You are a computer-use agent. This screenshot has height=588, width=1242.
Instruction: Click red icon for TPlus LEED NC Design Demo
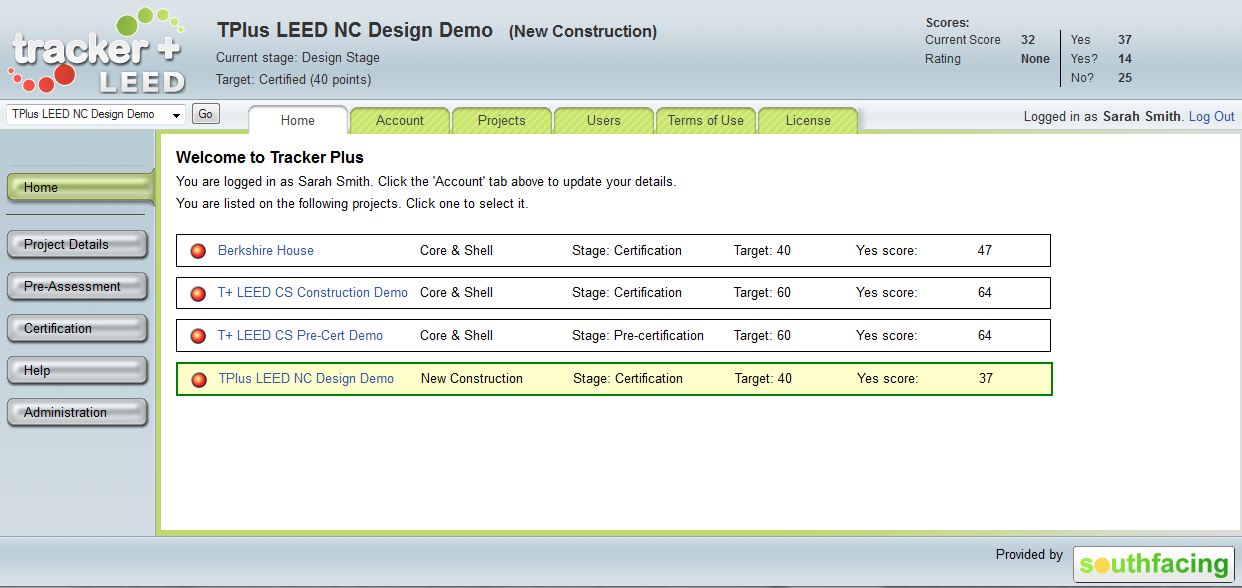(199, 379)
